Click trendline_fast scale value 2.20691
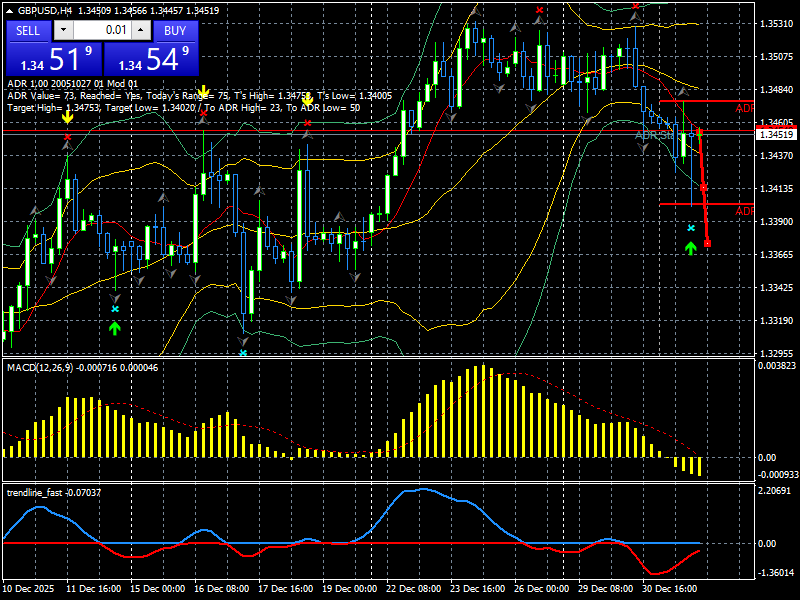Image resolution: width=800 pixels, height=600 pixels. [775, 490]
